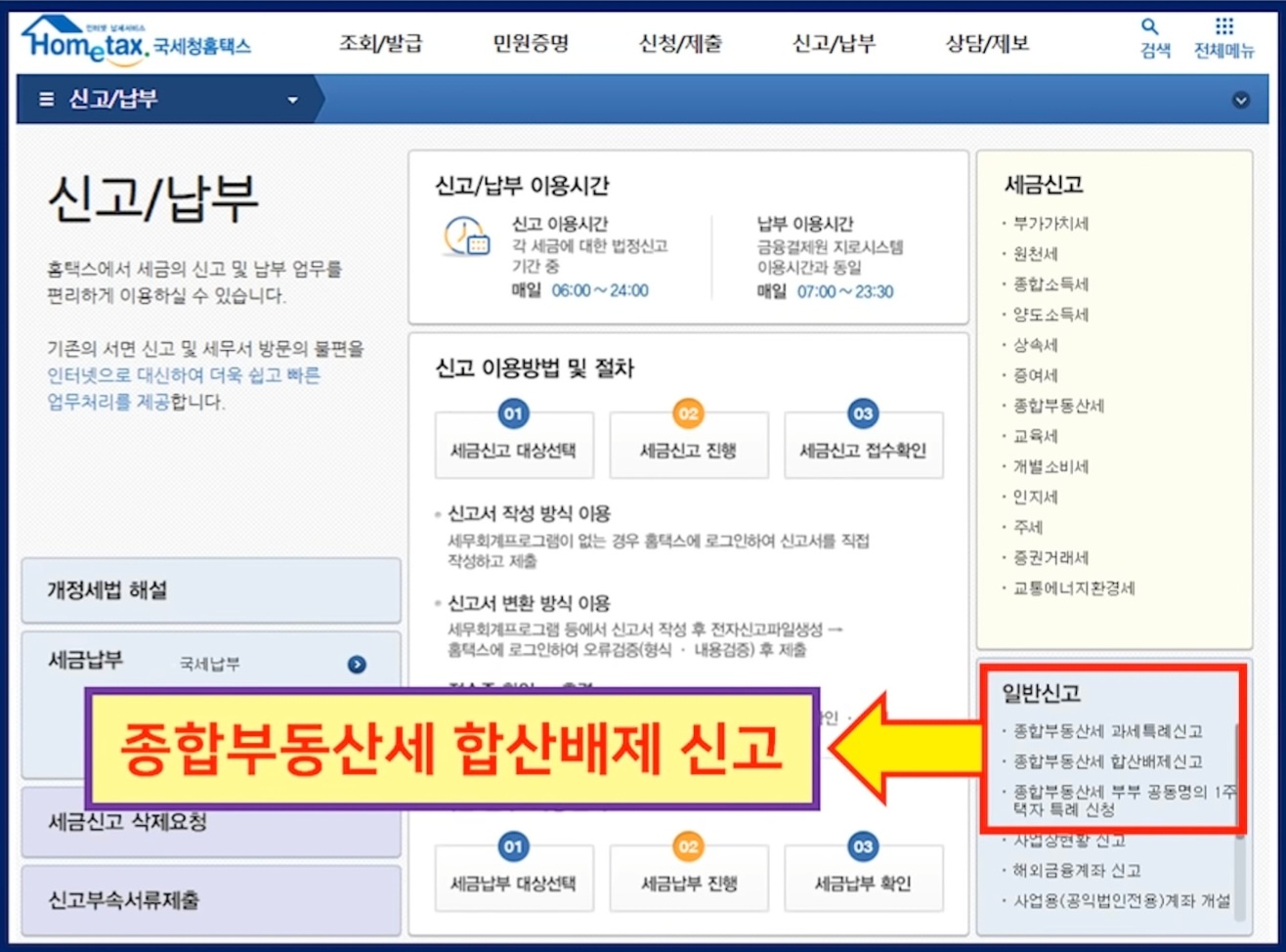
Task: Click the arrow icon next to 국세납부
Action: click(357, 665)
